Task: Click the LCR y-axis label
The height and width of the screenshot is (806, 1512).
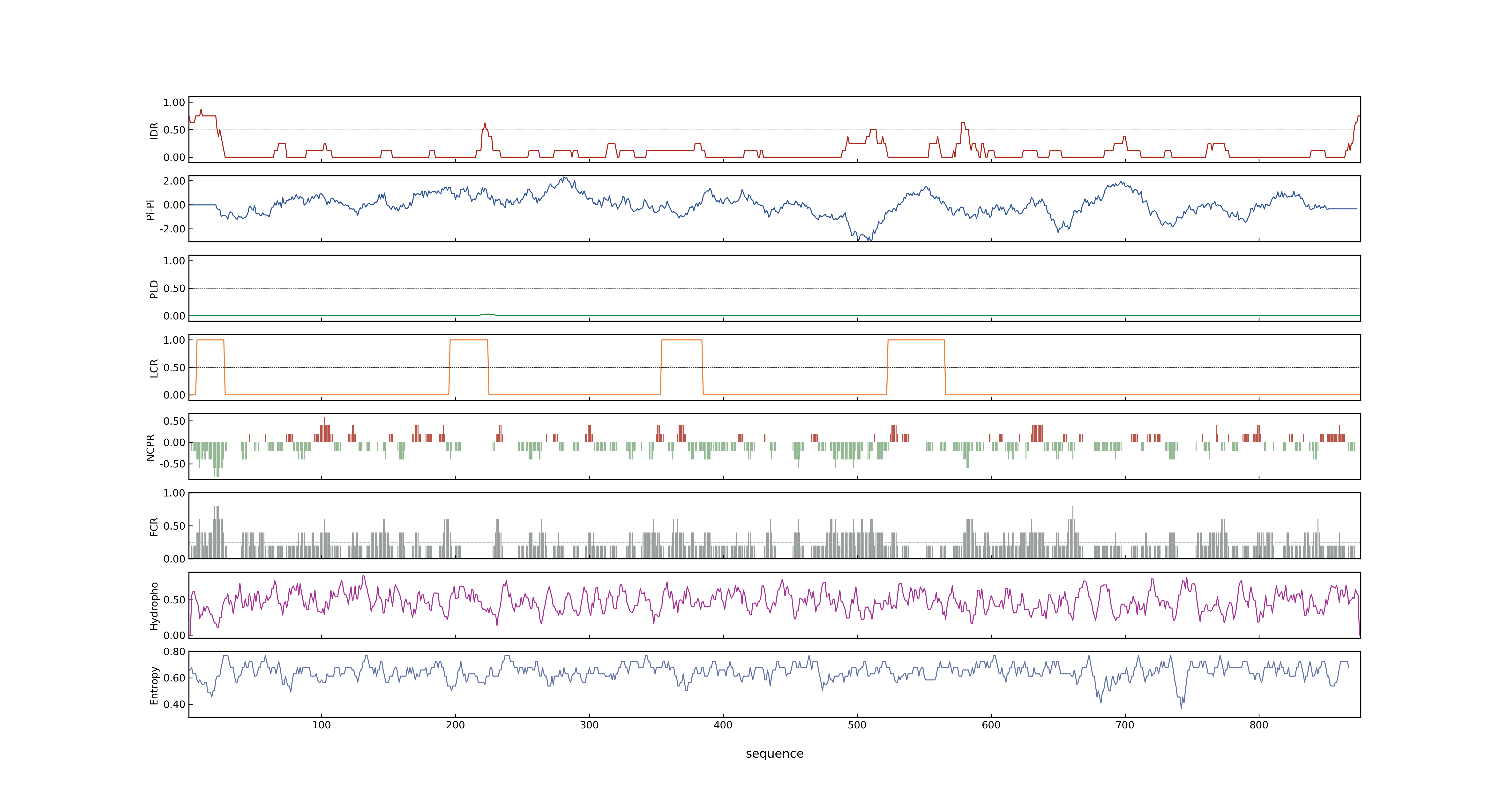Action: click(154, 368)
